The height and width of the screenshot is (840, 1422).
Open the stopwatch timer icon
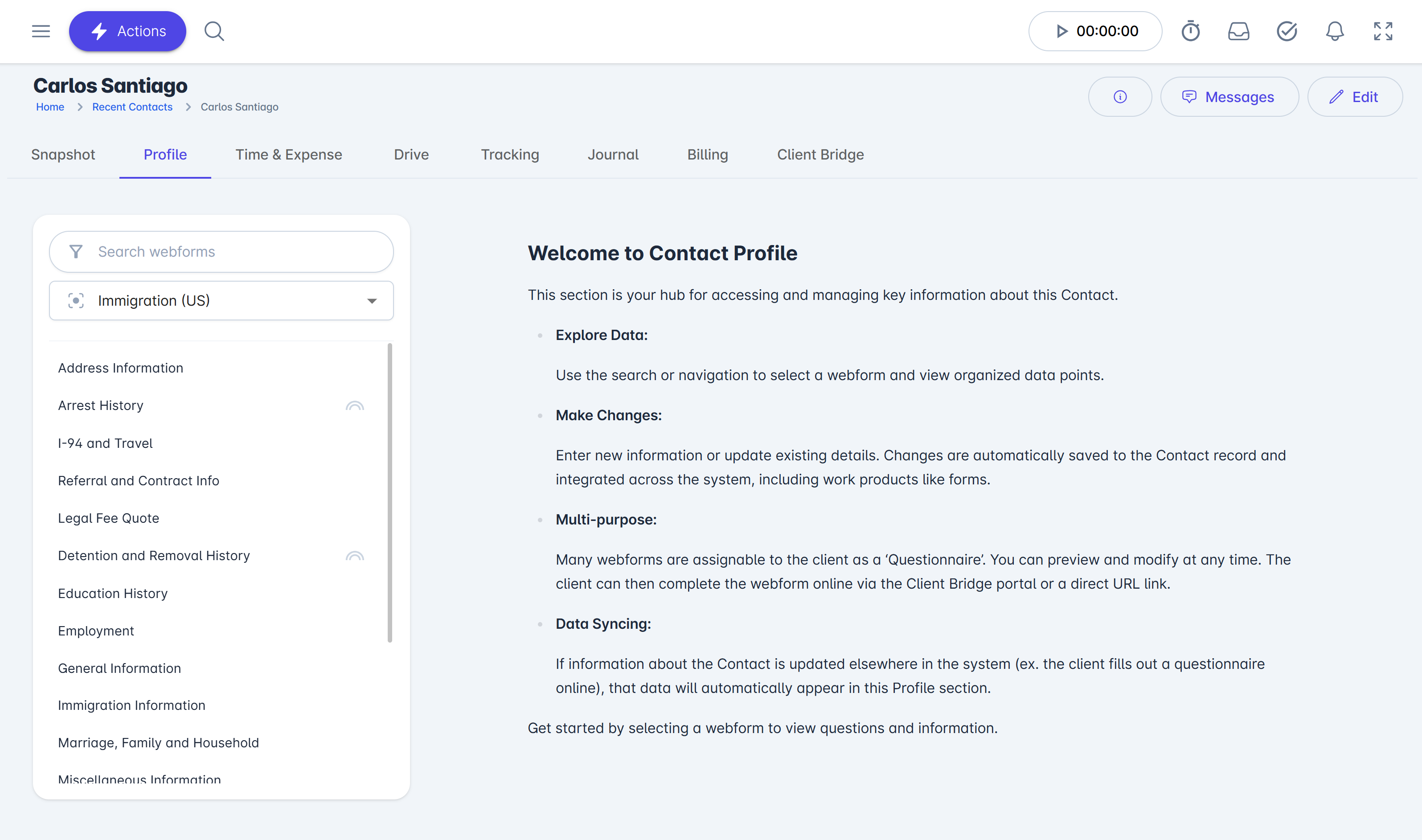[x=1191, y=31]
